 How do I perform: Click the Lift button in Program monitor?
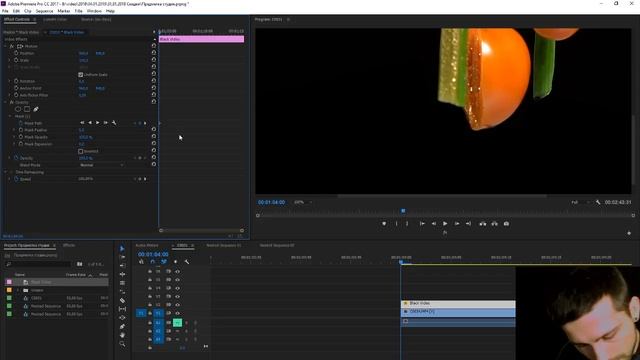[483, 224]
